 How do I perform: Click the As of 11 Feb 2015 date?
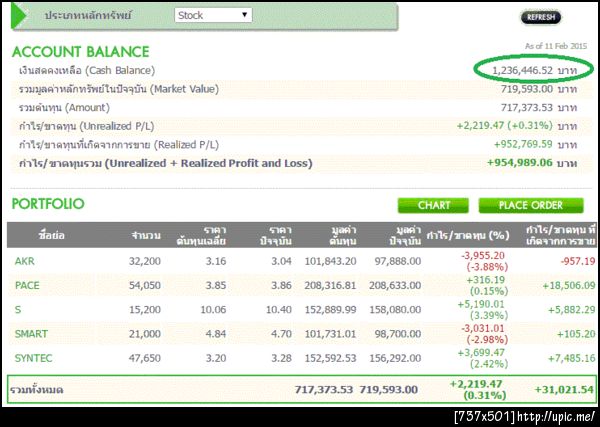pyautogui.click(x=556, y=46)
